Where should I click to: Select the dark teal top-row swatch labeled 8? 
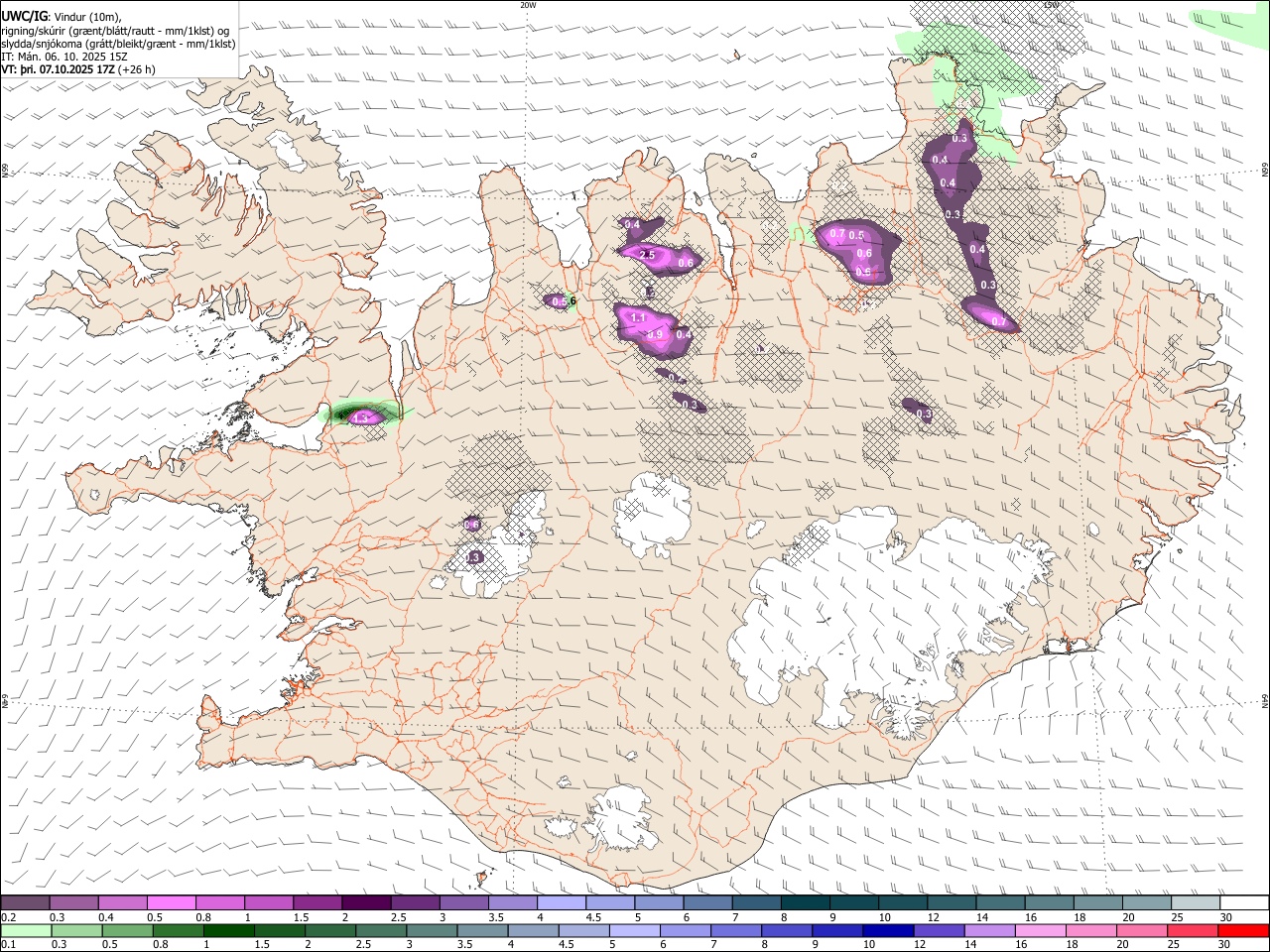tap(806, 902)
